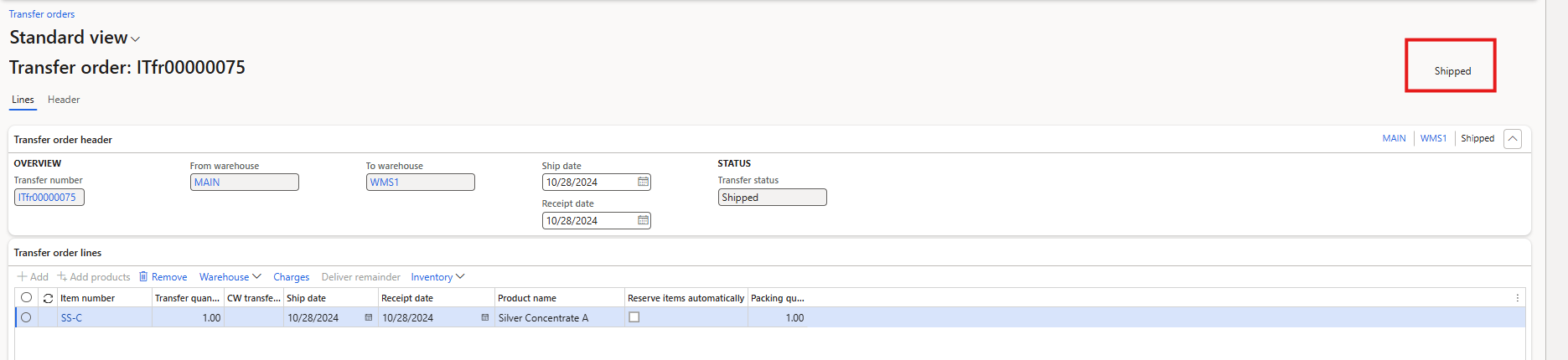
Task: Click the grid refresh icon
Action: coord(48,298)
